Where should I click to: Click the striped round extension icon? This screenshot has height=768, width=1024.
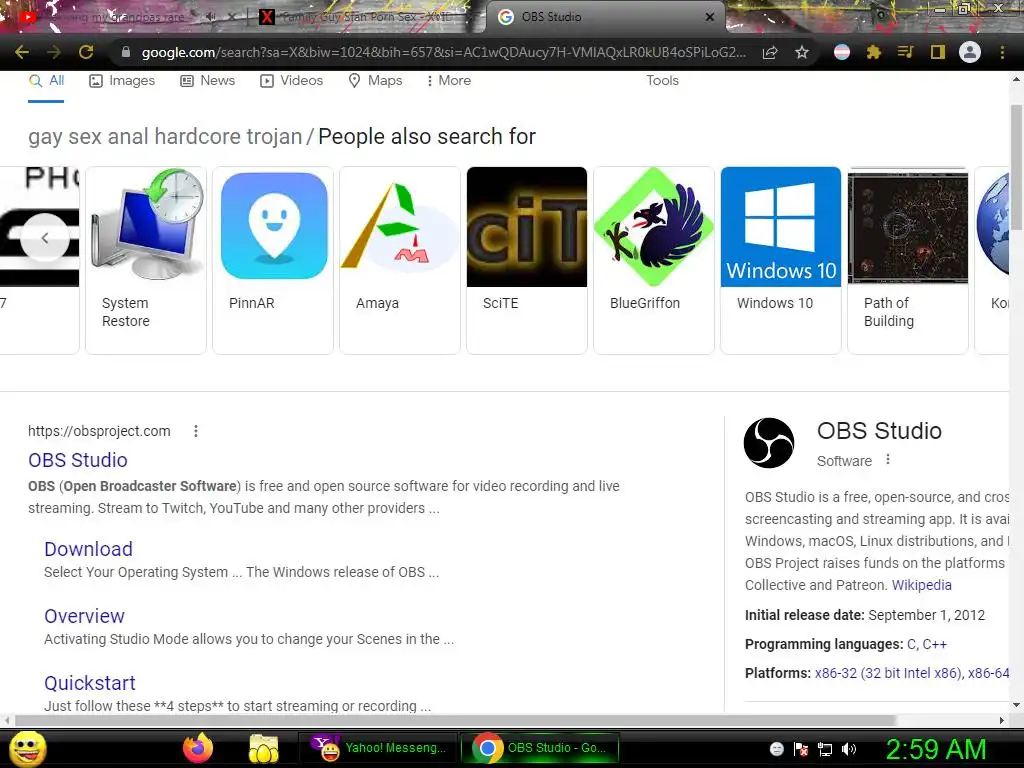[x=842, y=52]
